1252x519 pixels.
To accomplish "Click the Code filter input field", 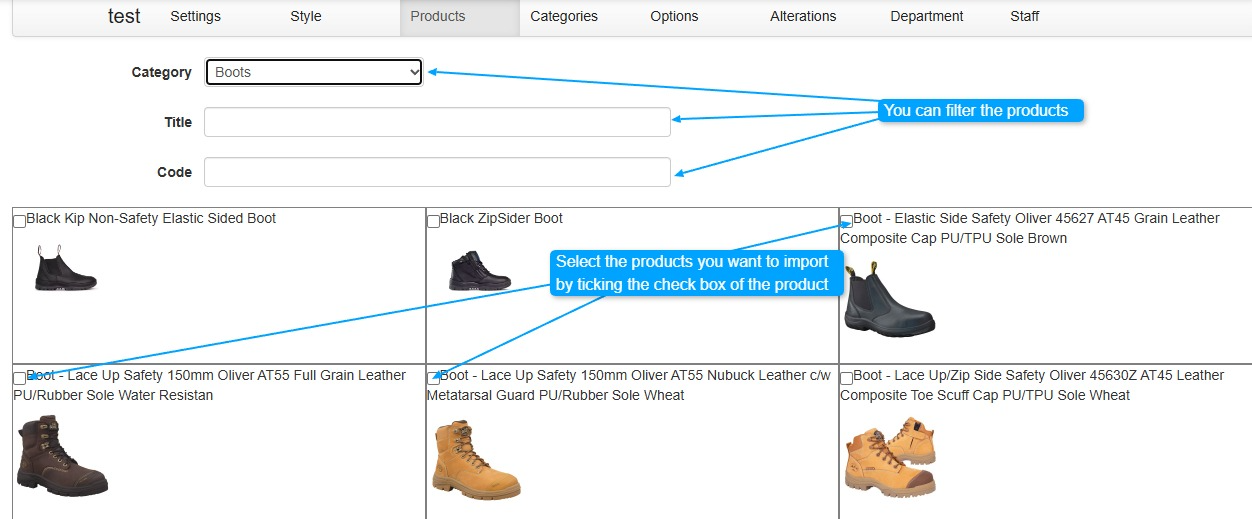I will click(x=437, y=172).
